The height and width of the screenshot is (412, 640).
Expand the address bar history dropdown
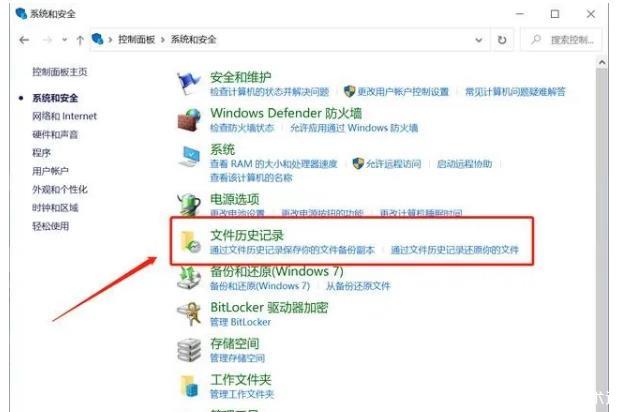[479, 40]
